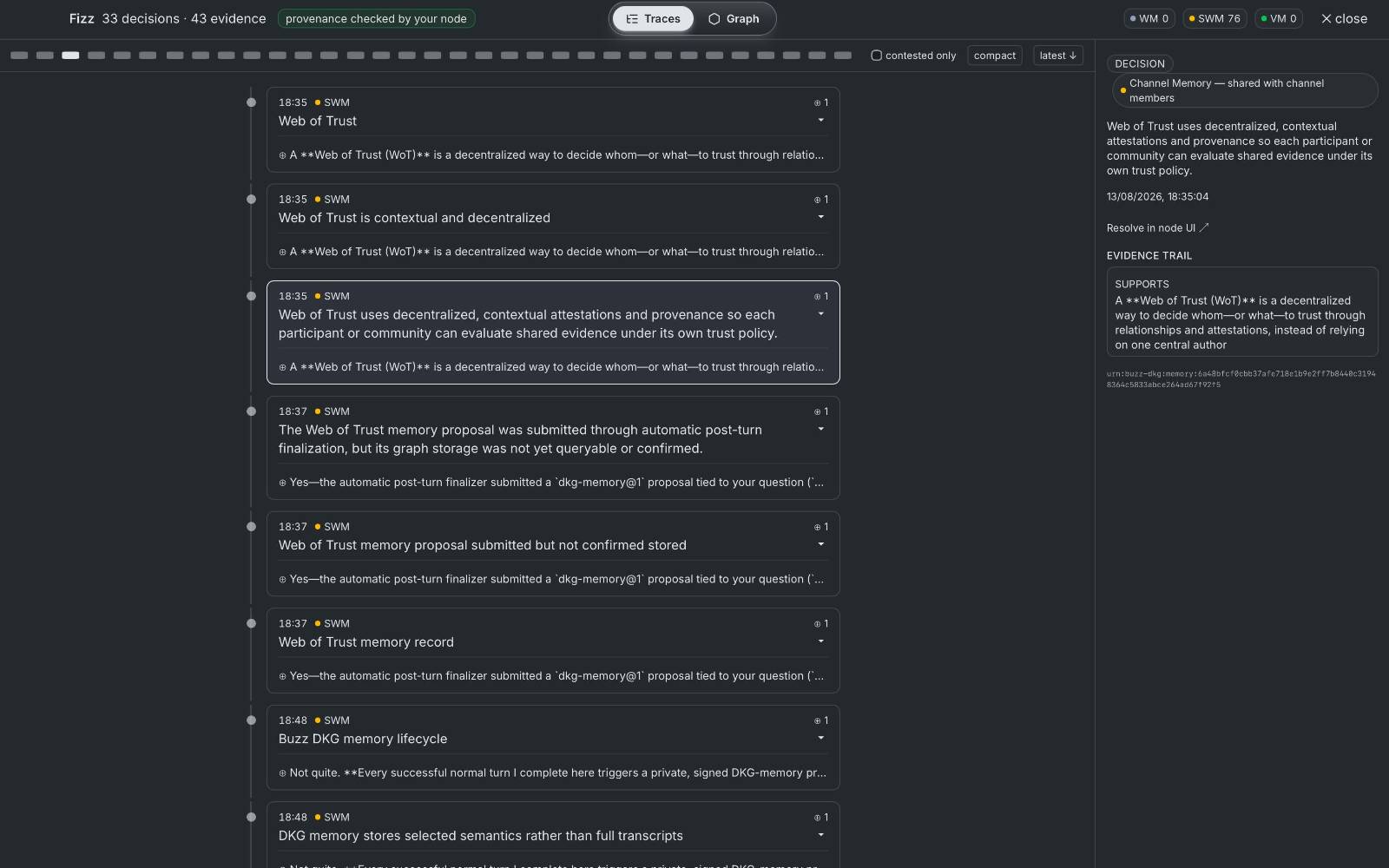Click the 18:37 timestamp on 'Web of Trust memory record'
Image resolution: width=1389 pixels, height=868 pixels.
pyautogui.click(x=293, y=623)
